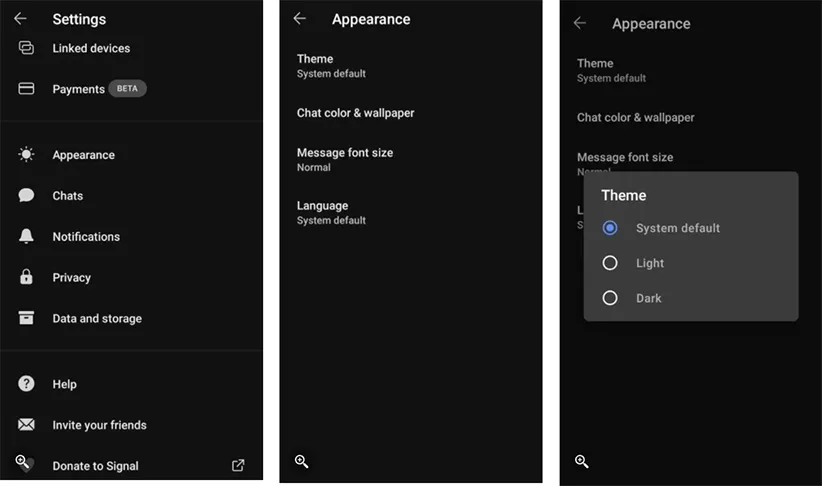This screenshot has height=486, width=822.
Task: Click the Notifications bell icon
Action: 27,237
